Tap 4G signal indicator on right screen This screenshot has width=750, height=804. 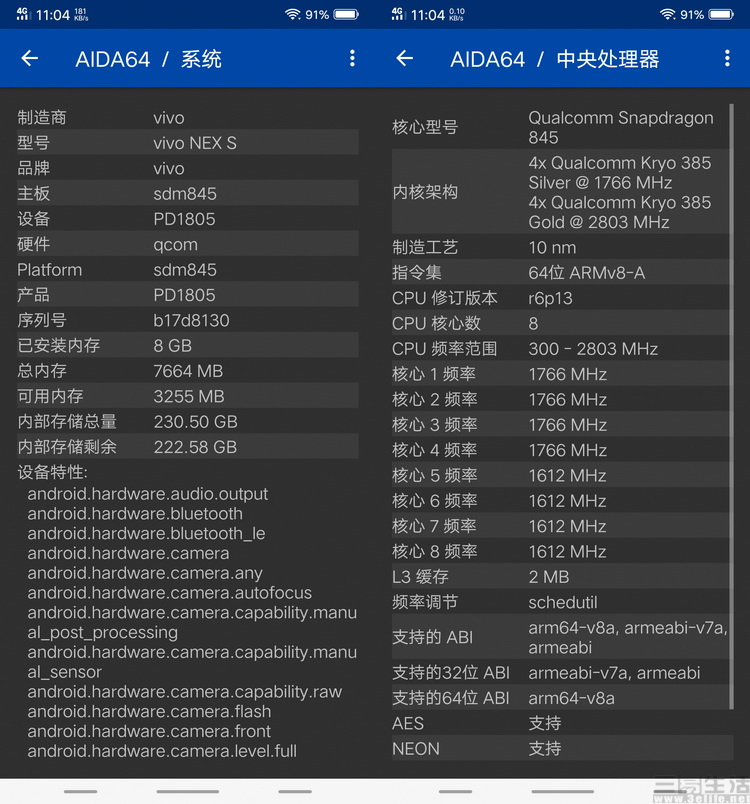tap(397, 15)
